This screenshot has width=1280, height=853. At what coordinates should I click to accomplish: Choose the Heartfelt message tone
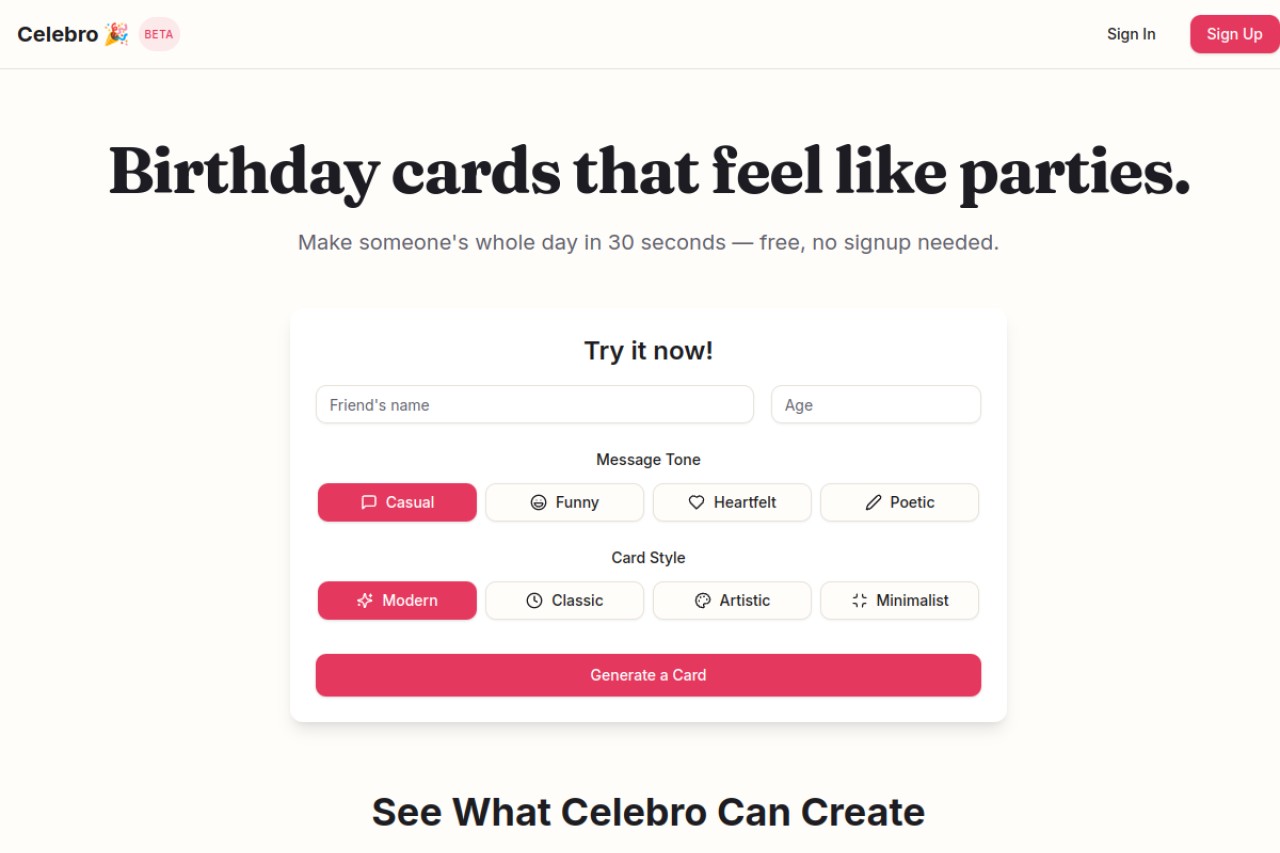click(732, 502)
